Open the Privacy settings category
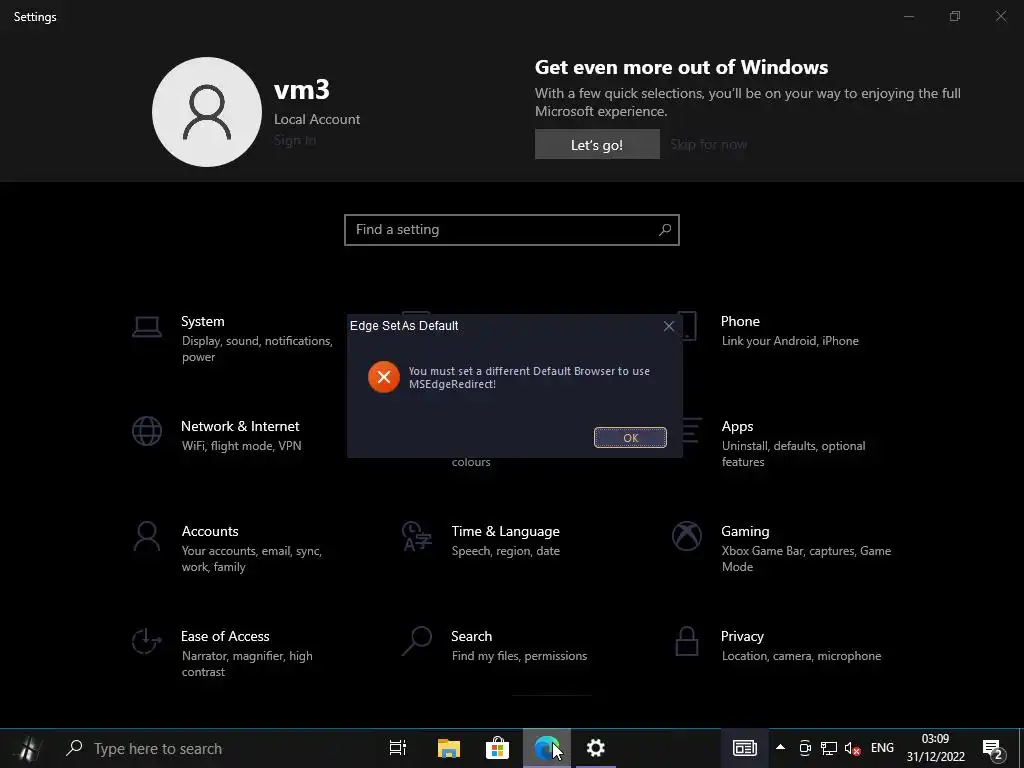Image resolution: width=1024 pixels, height=768 pixels. pos(776,645)
